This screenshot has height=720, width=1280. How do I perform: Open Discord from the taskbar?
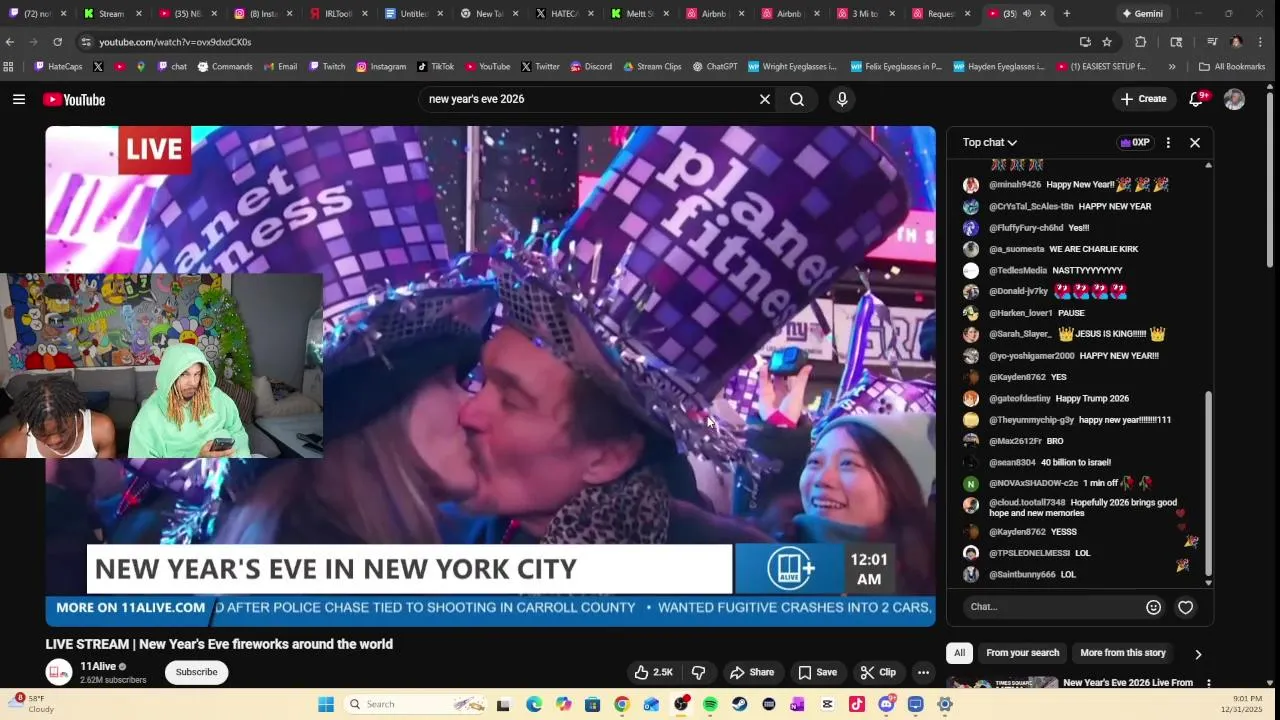click(x=886, y=704)
